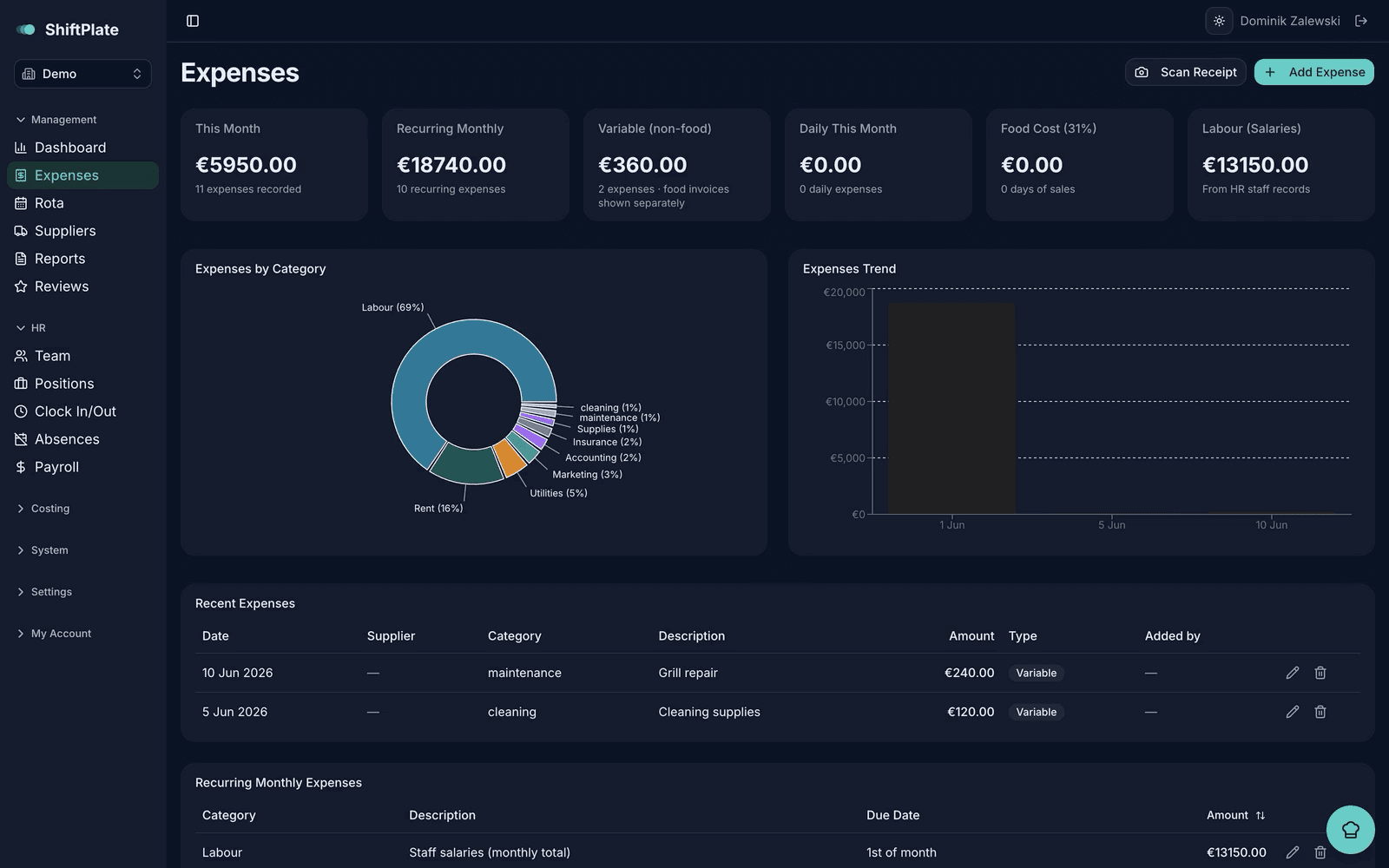The width and height of the screenshot is (1389, 868).
Task: Click the €240.00 amount cell
Action: click(969, 673)
